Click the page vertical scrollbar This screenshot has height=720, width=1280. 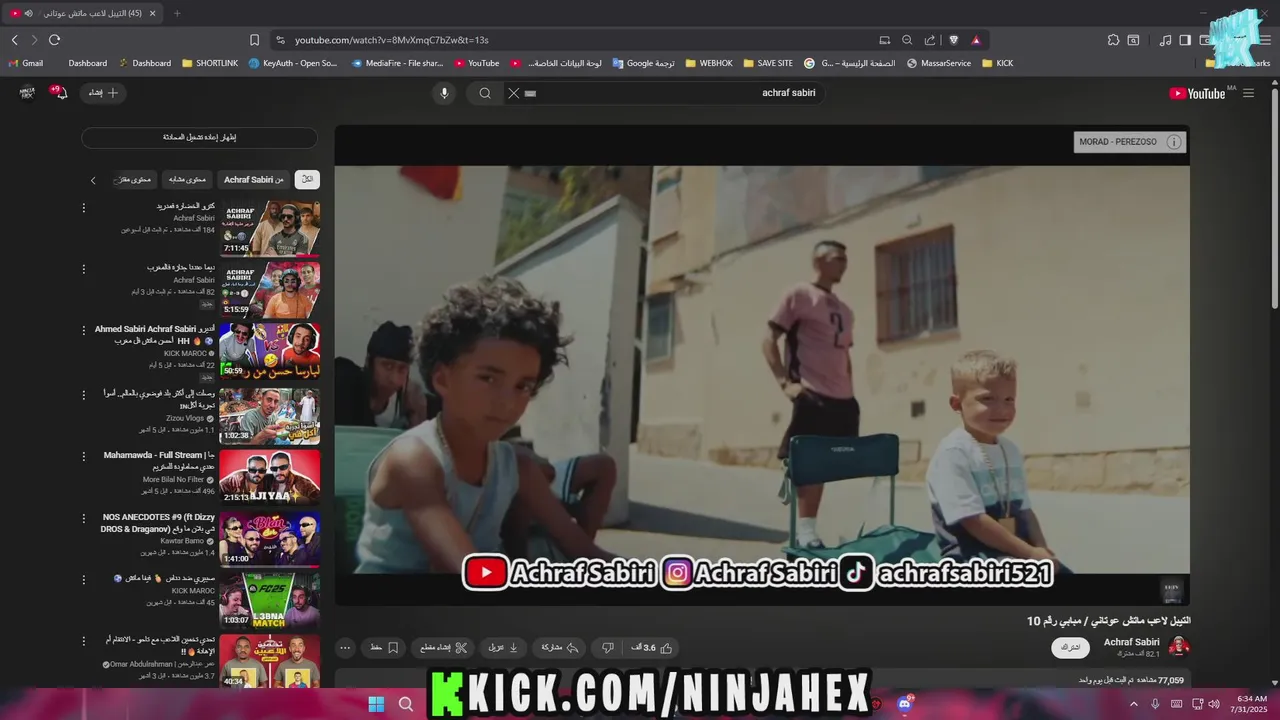point(1274,200)
